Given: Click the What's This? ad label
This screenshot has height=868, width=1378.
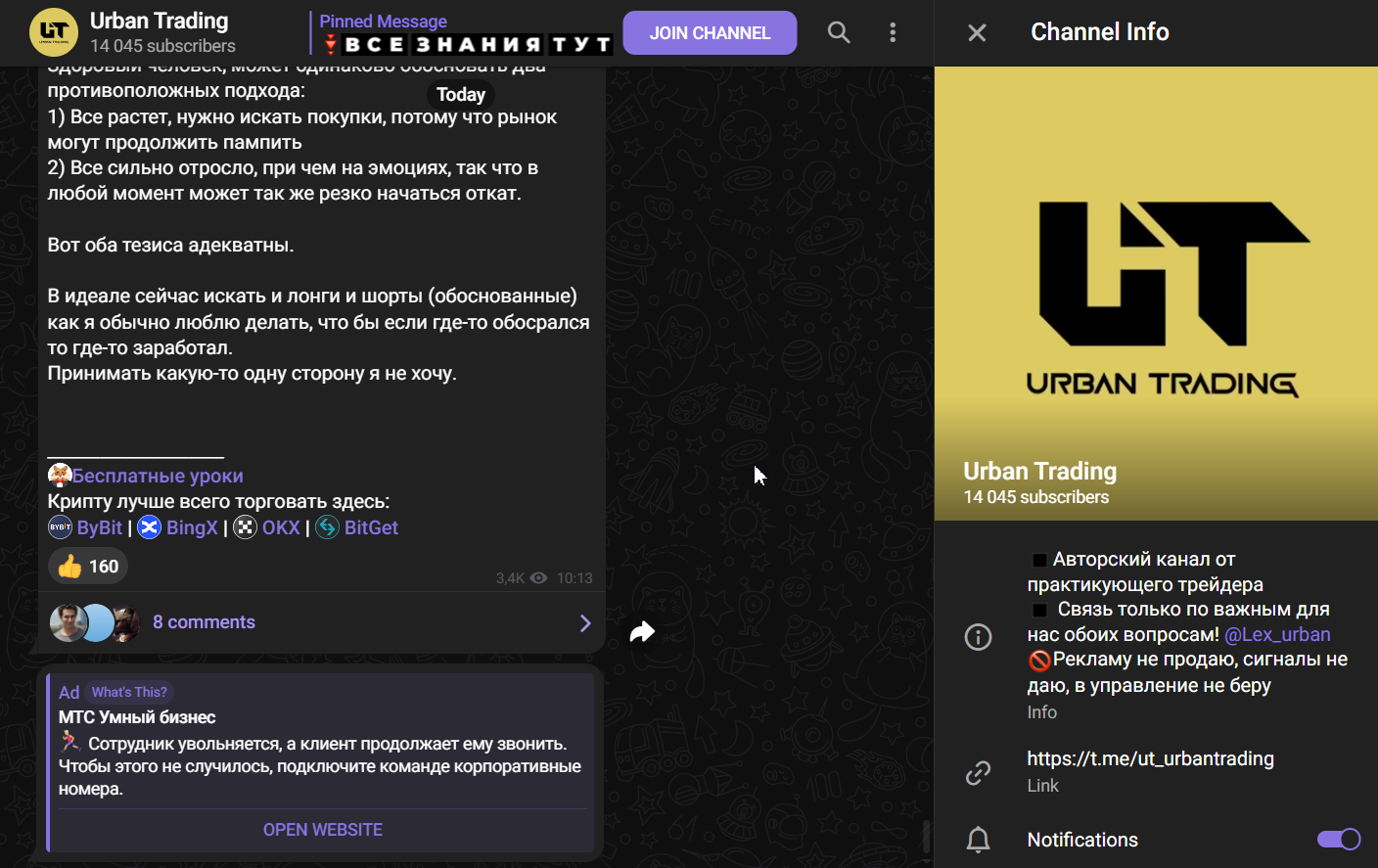Looking at the screenshot, I should point(129,692).
